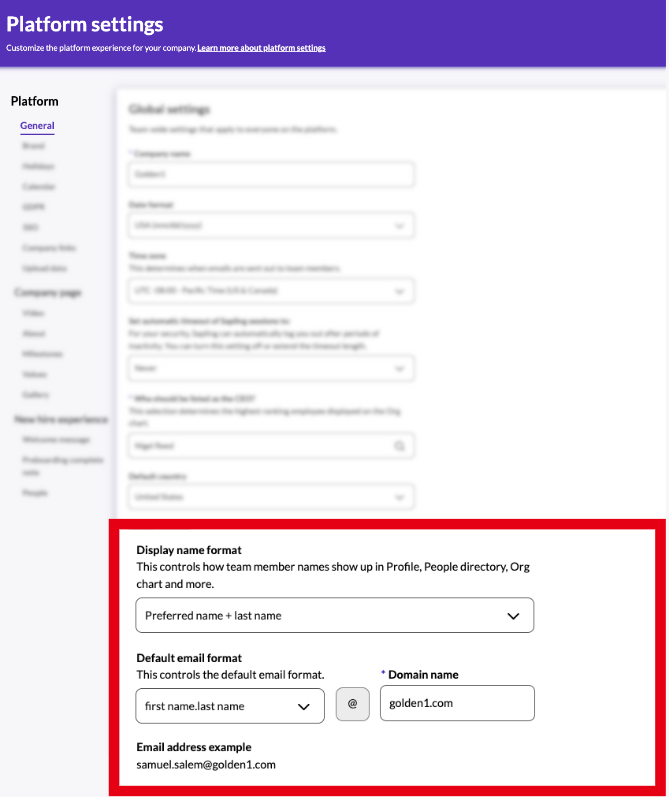Go to Brand in sidebar
Viewport: 669px width, 797px height.
(x=33, y=146)
